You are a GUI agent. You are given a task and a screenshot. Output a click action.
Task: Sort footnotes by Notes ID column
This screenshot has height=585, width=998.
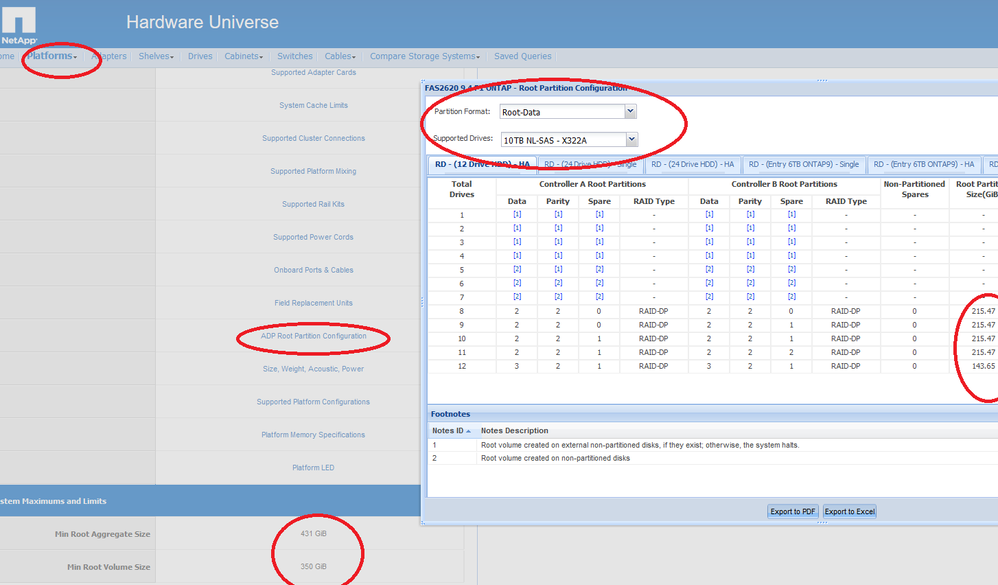(x=450, y=430)
